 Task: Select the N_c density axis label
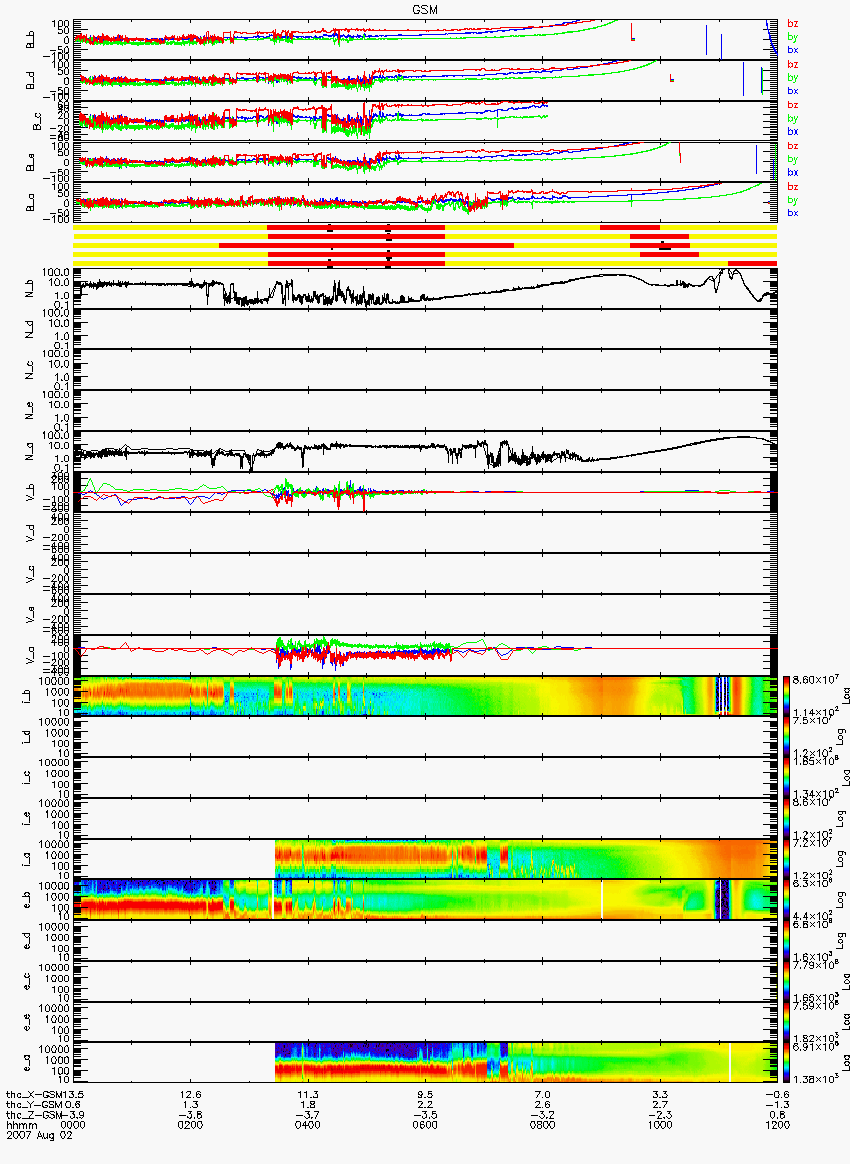(30, 369)
